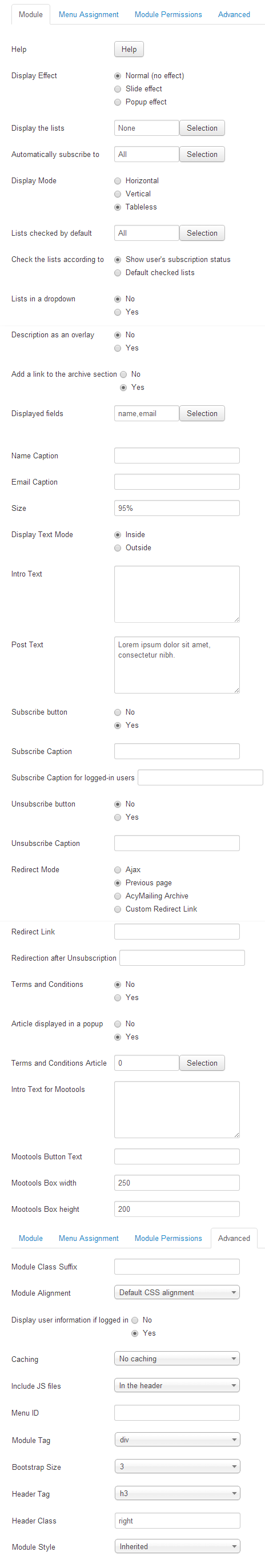Image resolution: width=265 pixels, height=1568 pixels.
Task: Switch to the top Menu Assignment tab
Action: [x=89, y=15]
